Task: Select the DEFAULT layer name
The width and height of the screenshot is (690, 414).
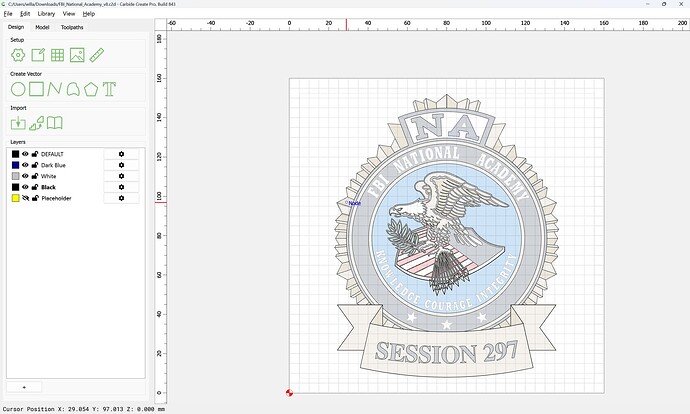Action: pyautogui.click(x=52, y=154)
